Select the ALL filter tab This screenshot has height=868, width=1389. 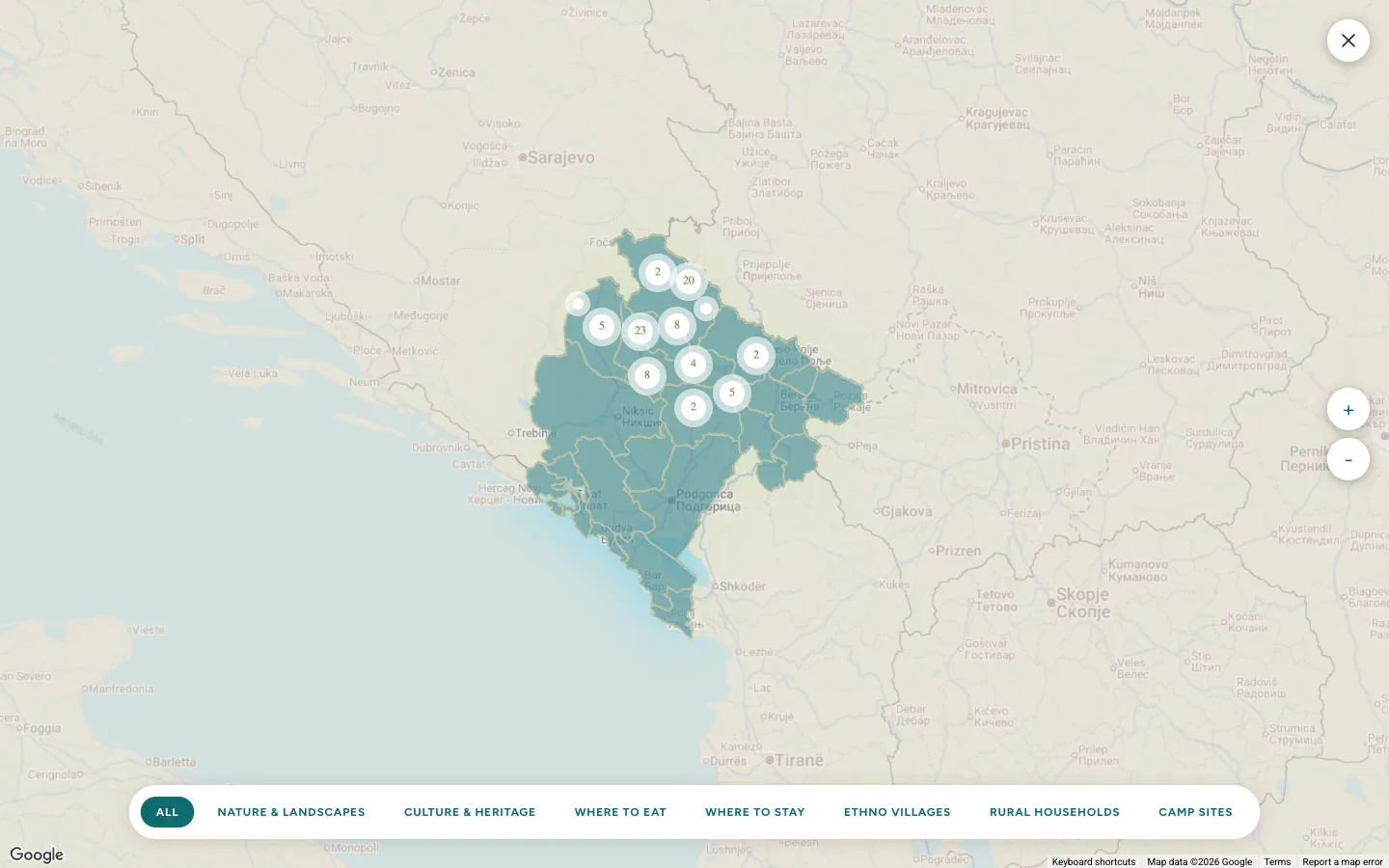[167, 812]
